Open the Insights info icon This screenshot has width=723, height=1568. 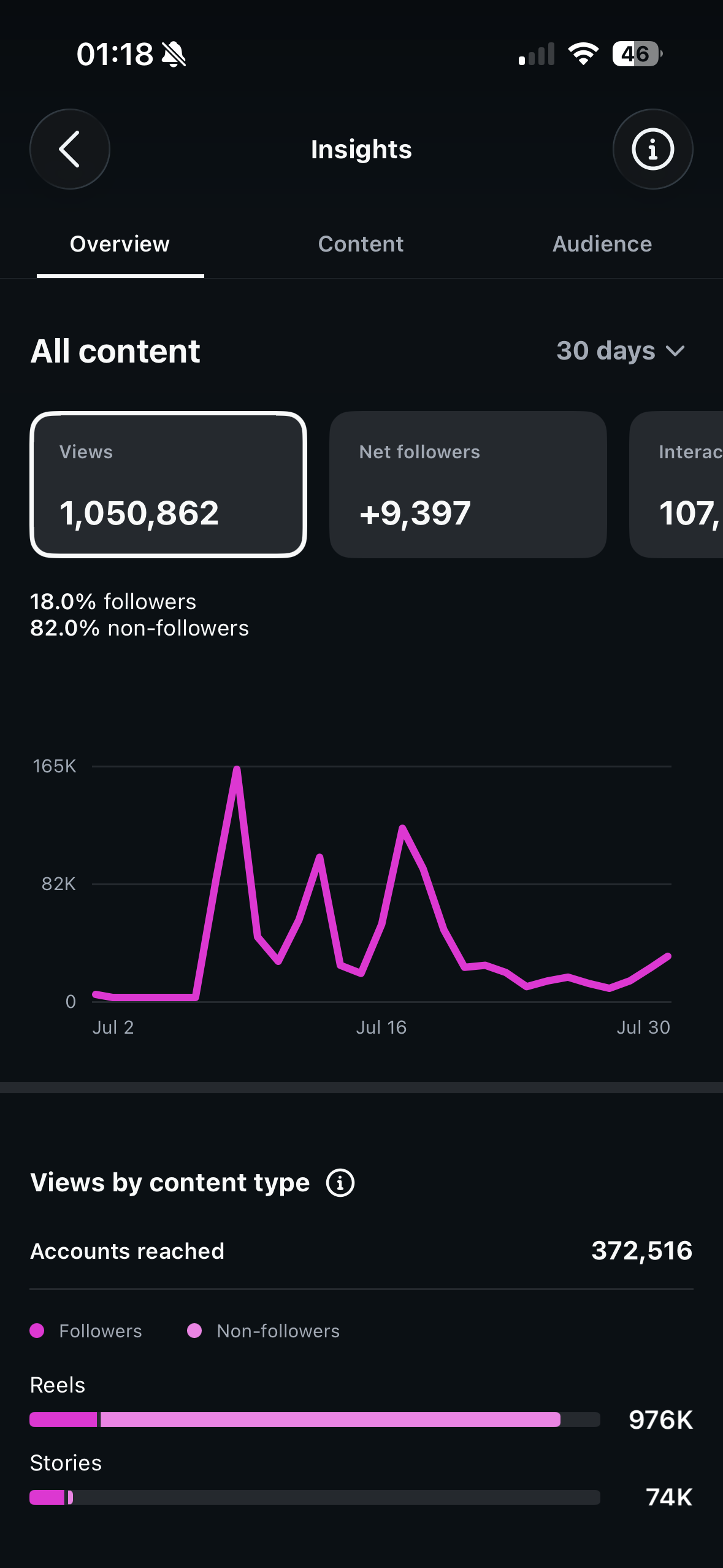652,149
